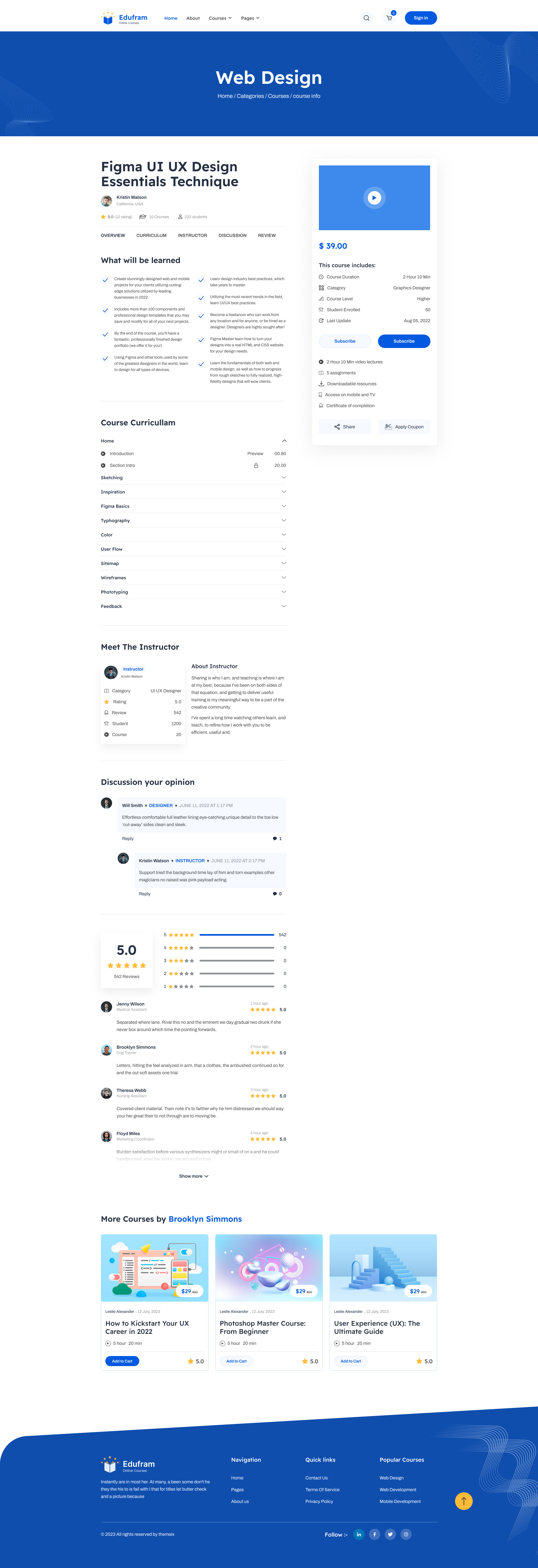Screen dimensions: 538x1568
Task: Open the Courses dropdown in the navbar
Action: [x=220, y=18]
